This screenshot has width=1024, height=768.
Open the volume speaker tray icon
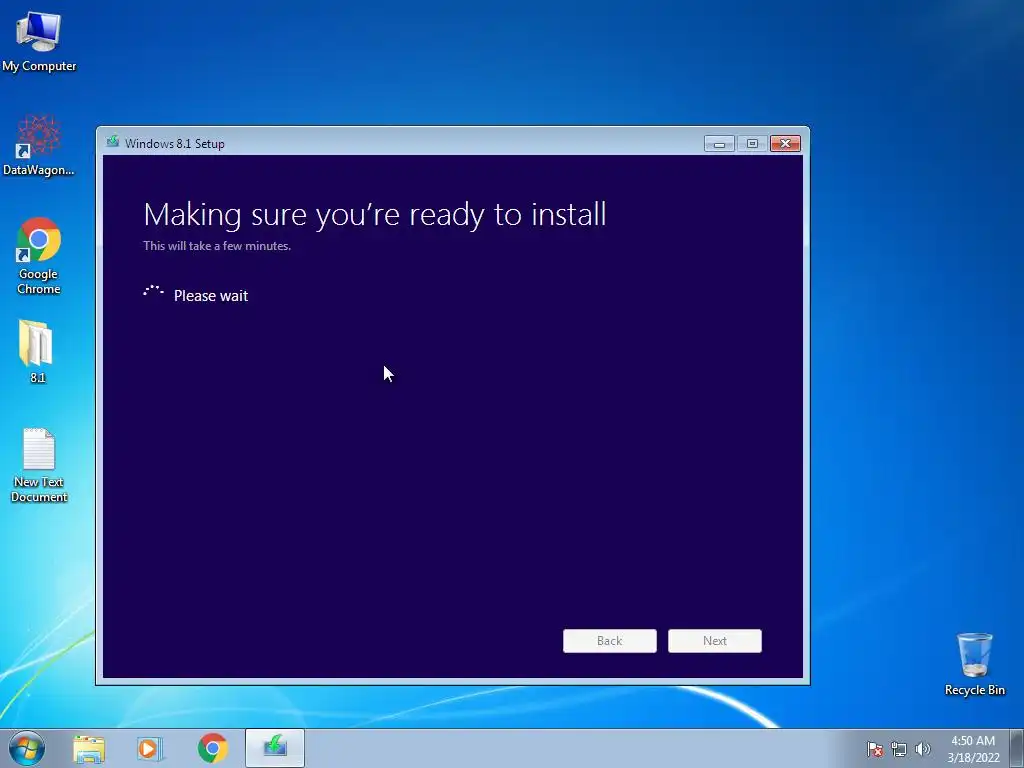point(922,749)
